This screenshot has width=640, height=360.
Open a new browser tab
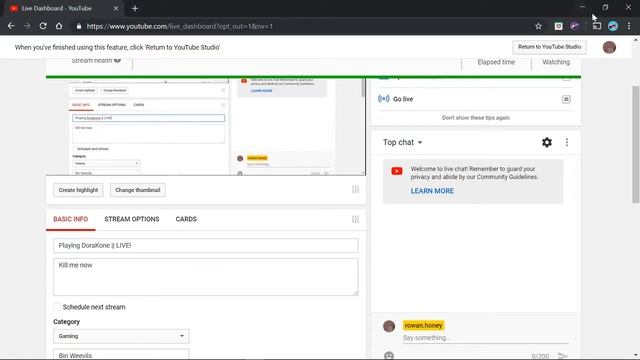[135, 8]
